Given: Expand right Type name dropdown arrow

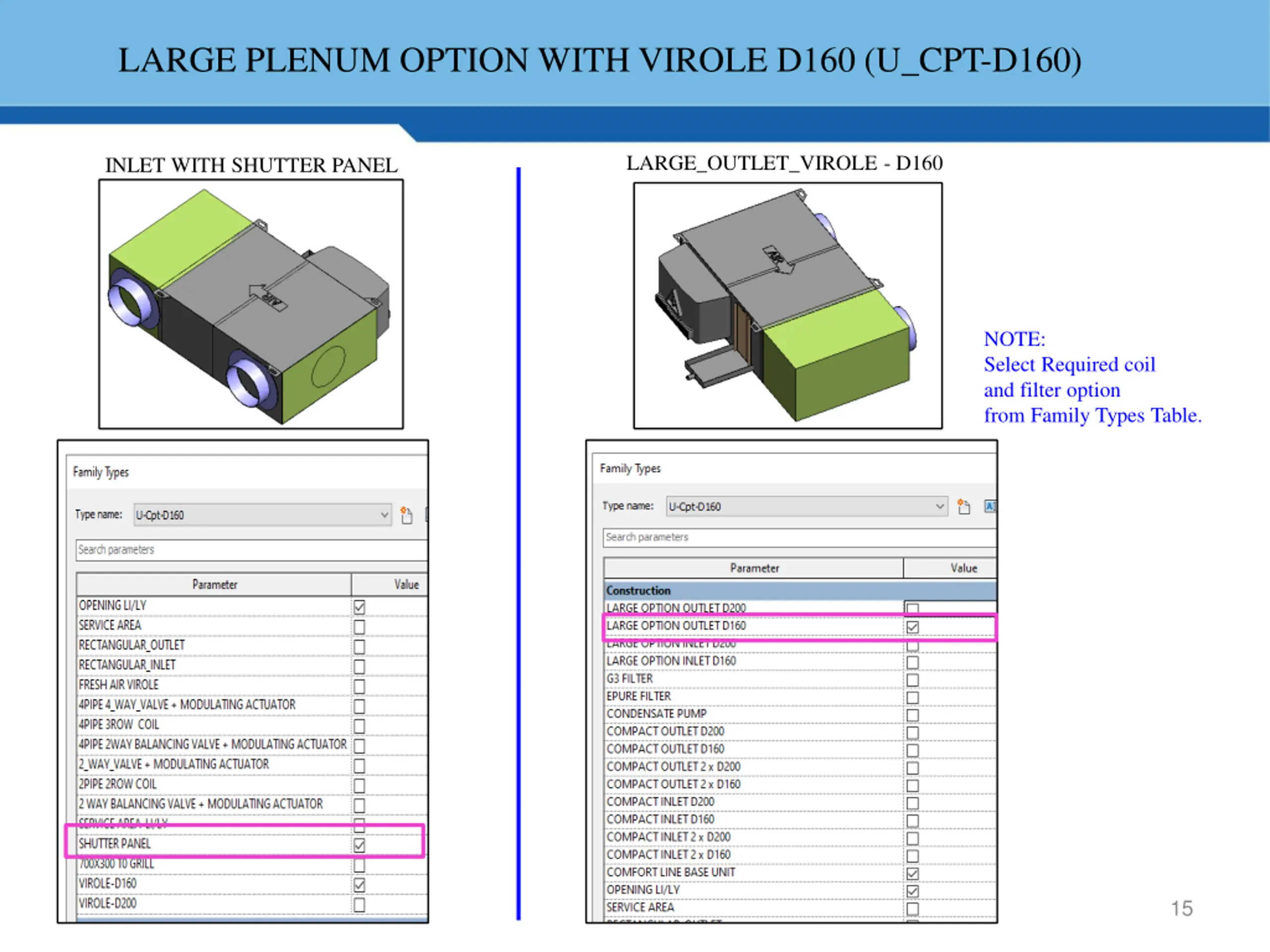Looking at the screenshot, I should click(939, 506).
